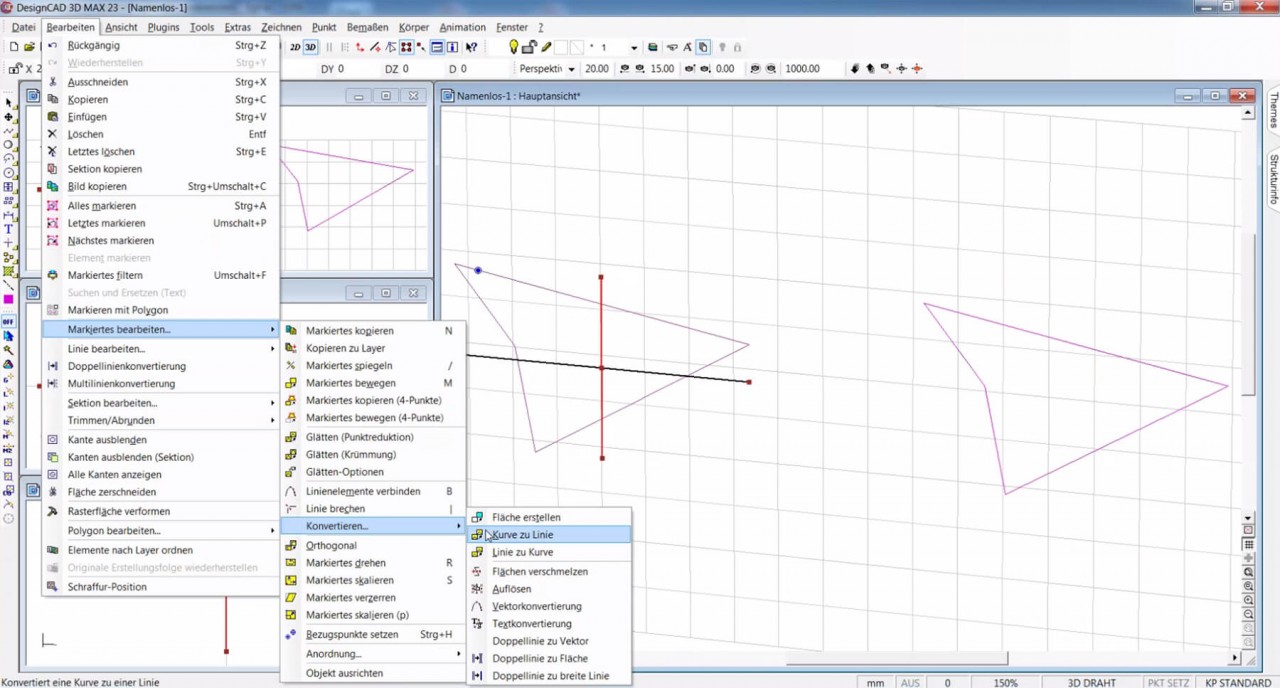Click the padlock icon near the pencil
The height and width of the screenshot is (688, 1280).
[529, 46]
